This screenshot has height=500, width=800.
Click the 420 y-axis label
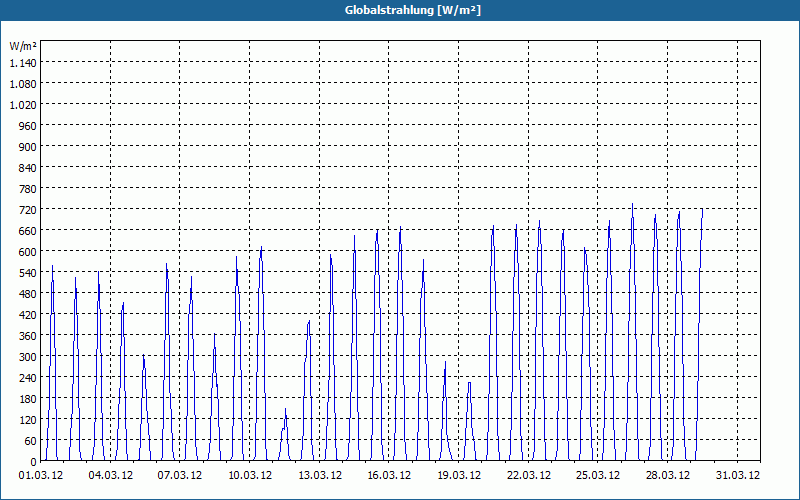tap(28, 315)
